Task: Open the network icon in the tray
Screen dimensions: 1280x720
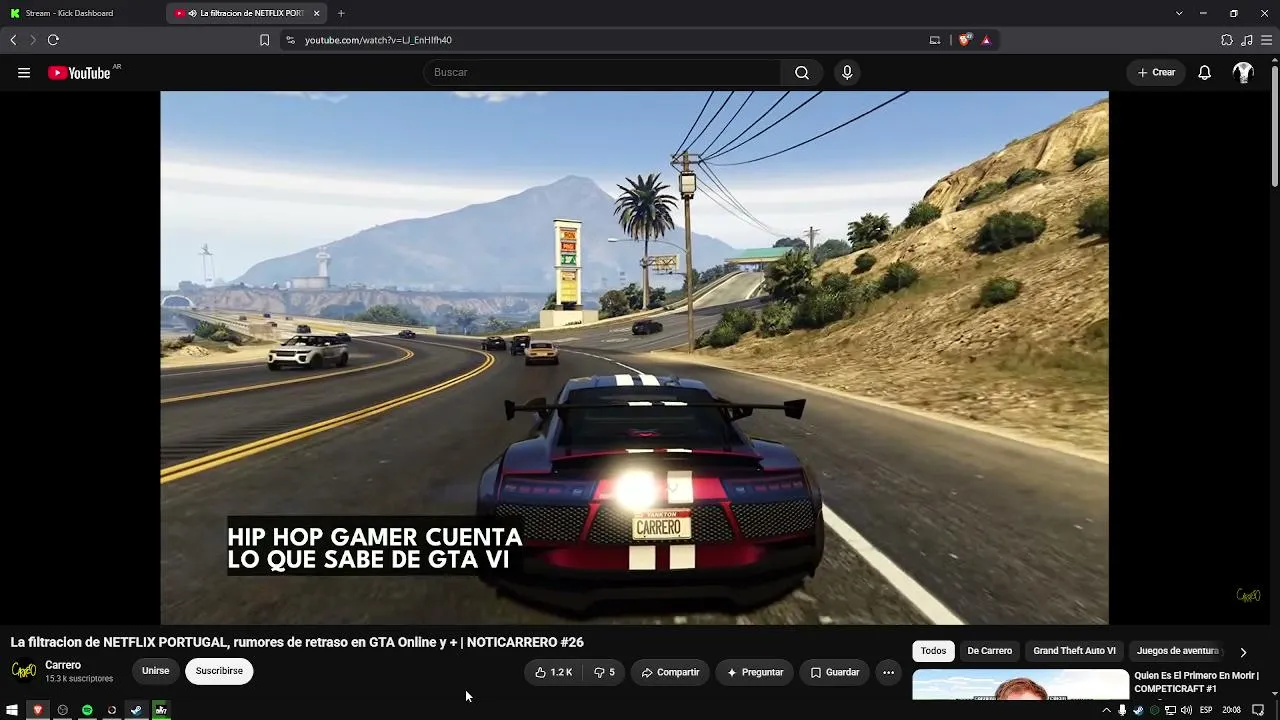Action: click(1170, 710)
